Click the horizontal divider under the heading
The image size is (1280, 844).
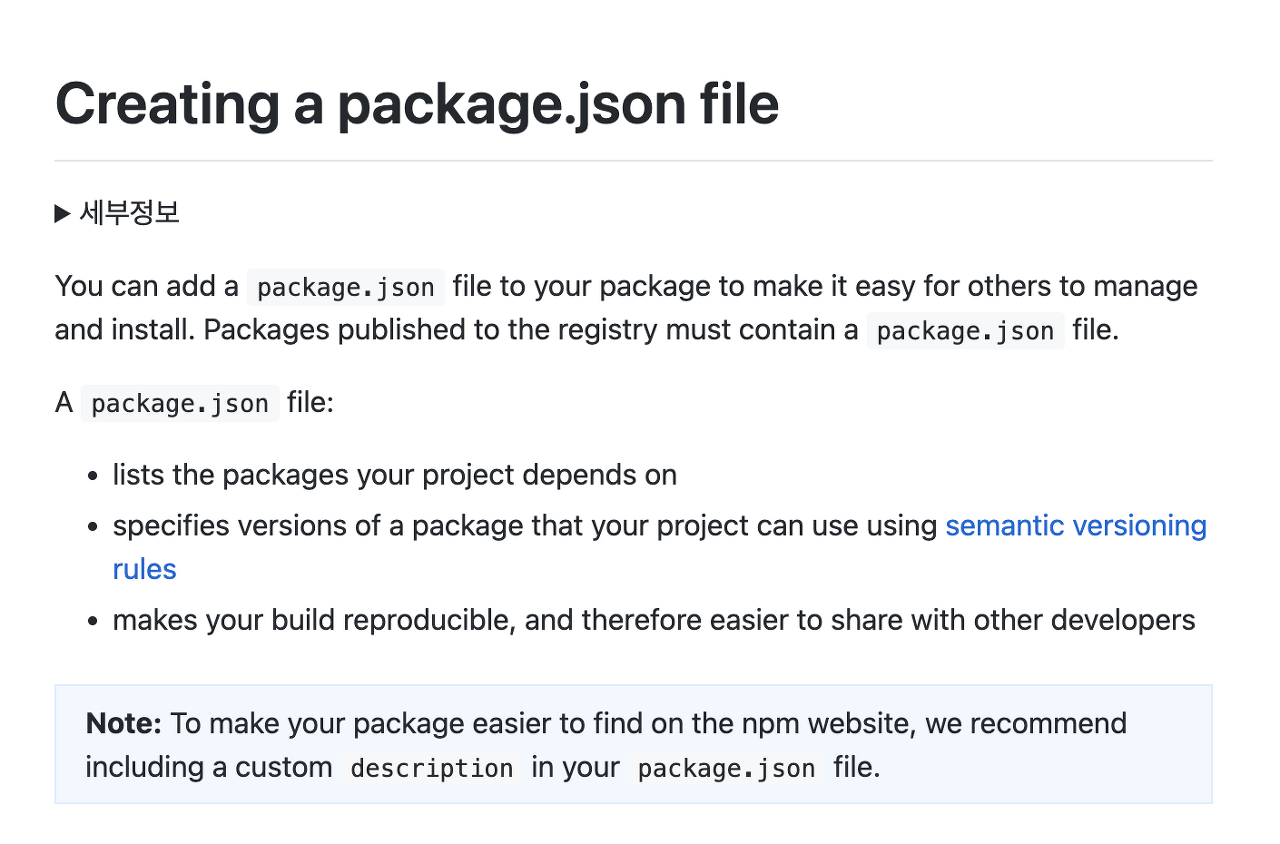(633, 160)
